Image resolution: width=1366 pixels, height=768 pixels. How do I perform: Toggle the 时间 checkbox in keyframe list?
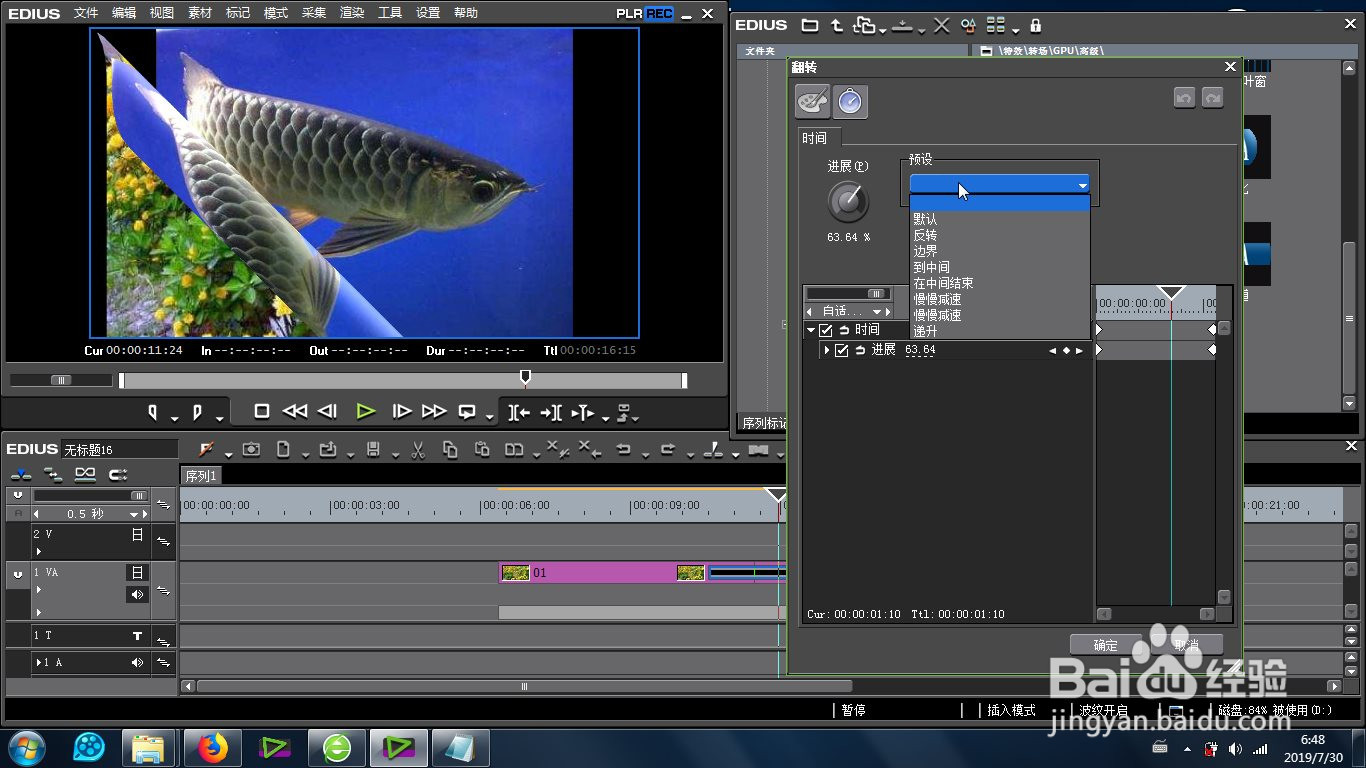(x=826, y=330)
